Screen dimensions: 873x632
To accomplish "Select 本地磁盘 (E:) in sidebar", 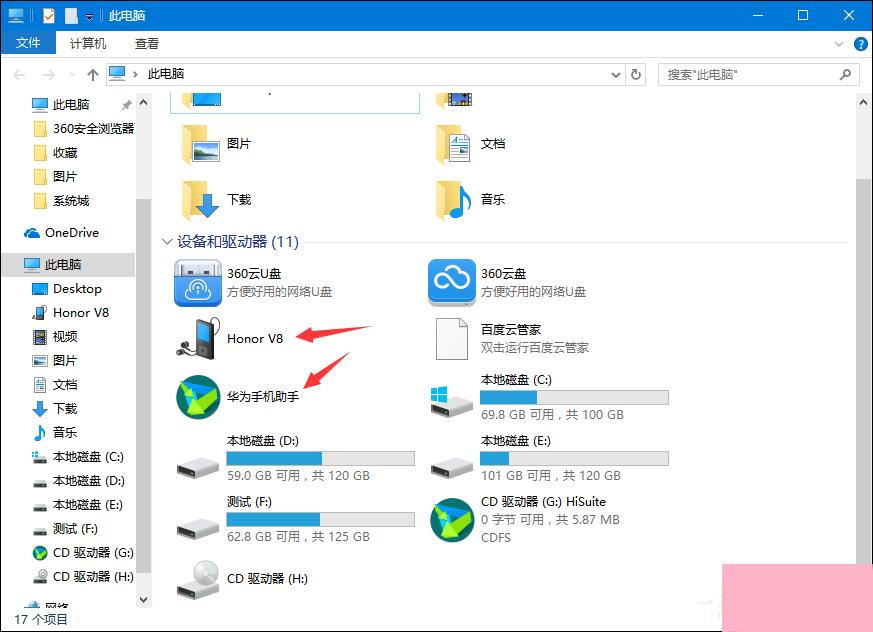I will [x=78, y=505].
